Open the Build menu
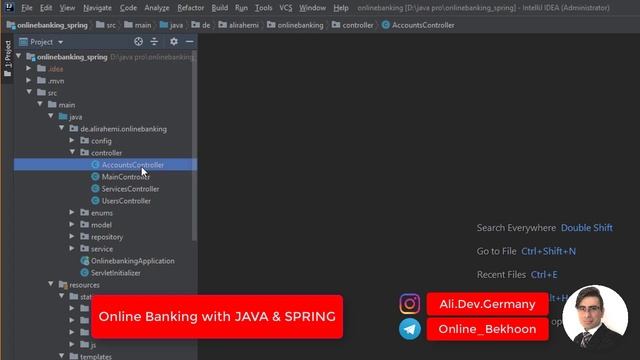The width and height of the screenshot is (640, 360). coord(220,8)
